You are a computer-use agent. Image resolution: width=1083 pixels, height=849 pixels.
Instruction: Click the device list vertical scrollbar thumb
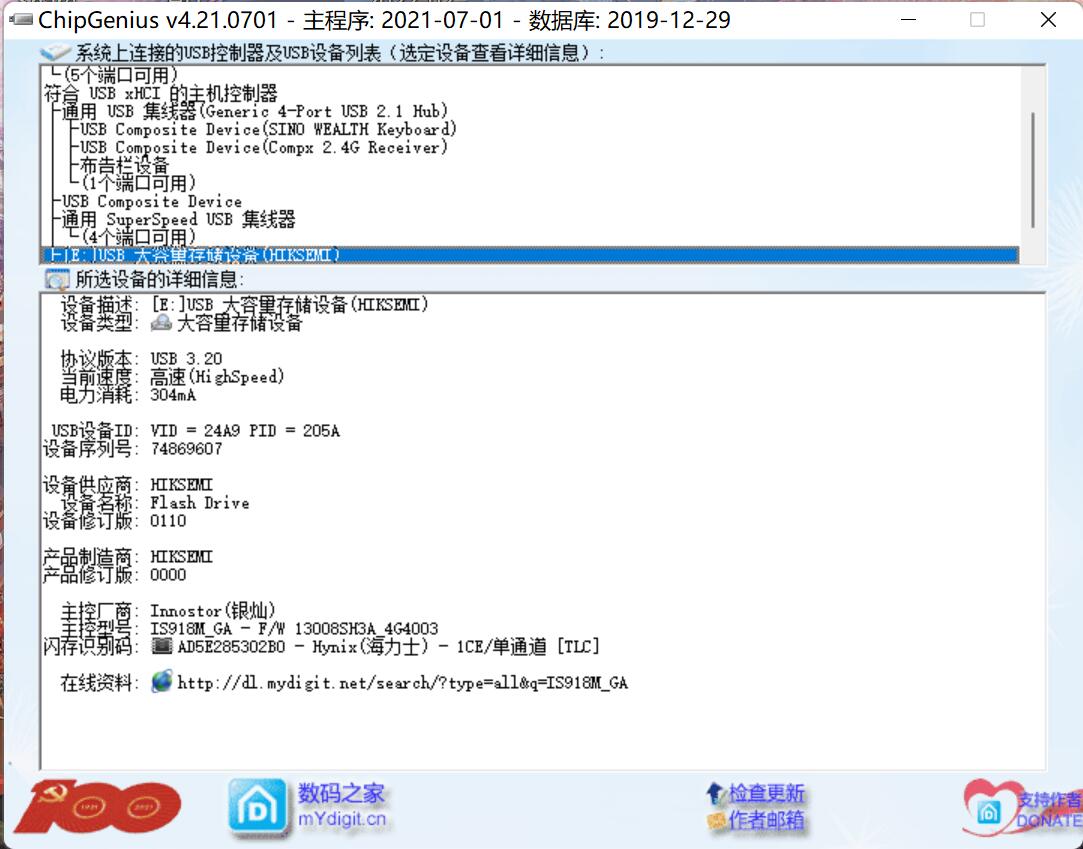1033,170
